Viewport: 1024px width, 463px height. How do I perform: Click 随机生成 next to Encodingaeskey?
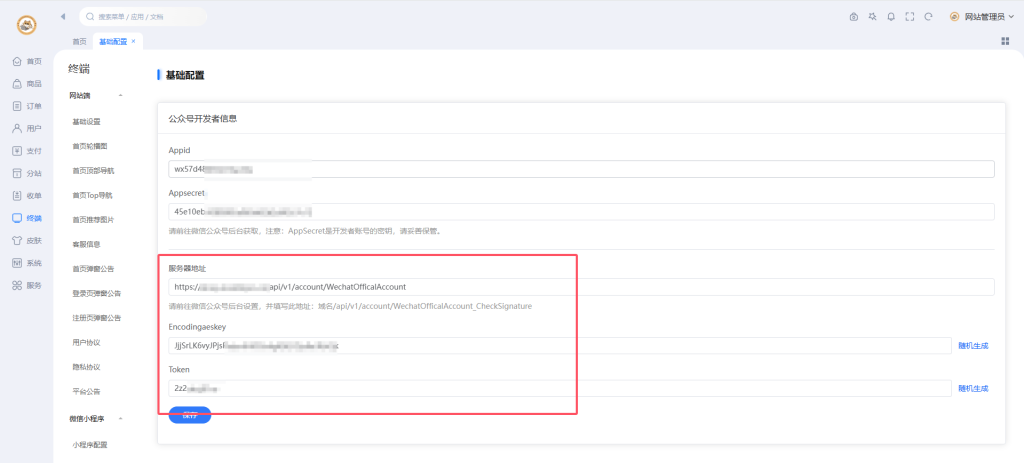coord(972,346)
